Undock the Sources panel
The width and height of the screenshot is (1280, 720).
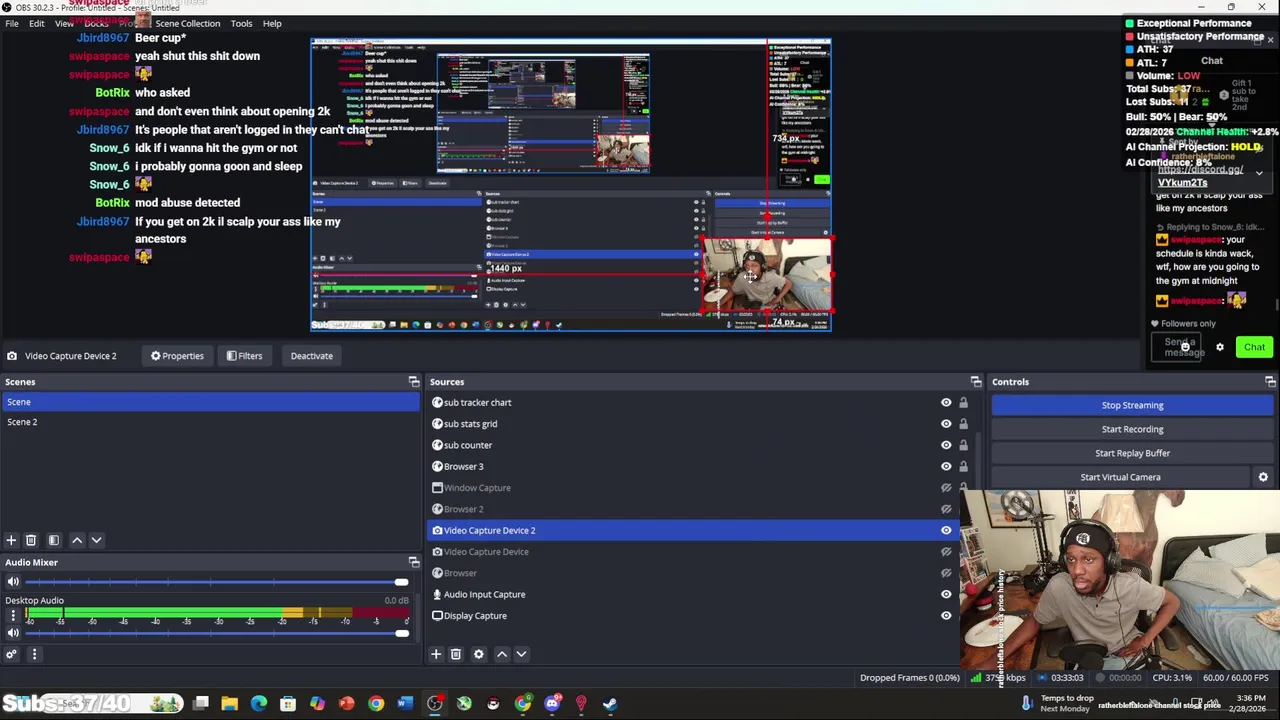tap(976, 382)
